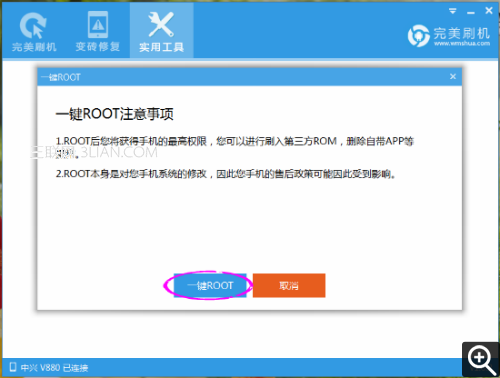Click the 一键ROOT dialog title text
Viewport: 500px width, 378px height.
click(x=60, y=77)
